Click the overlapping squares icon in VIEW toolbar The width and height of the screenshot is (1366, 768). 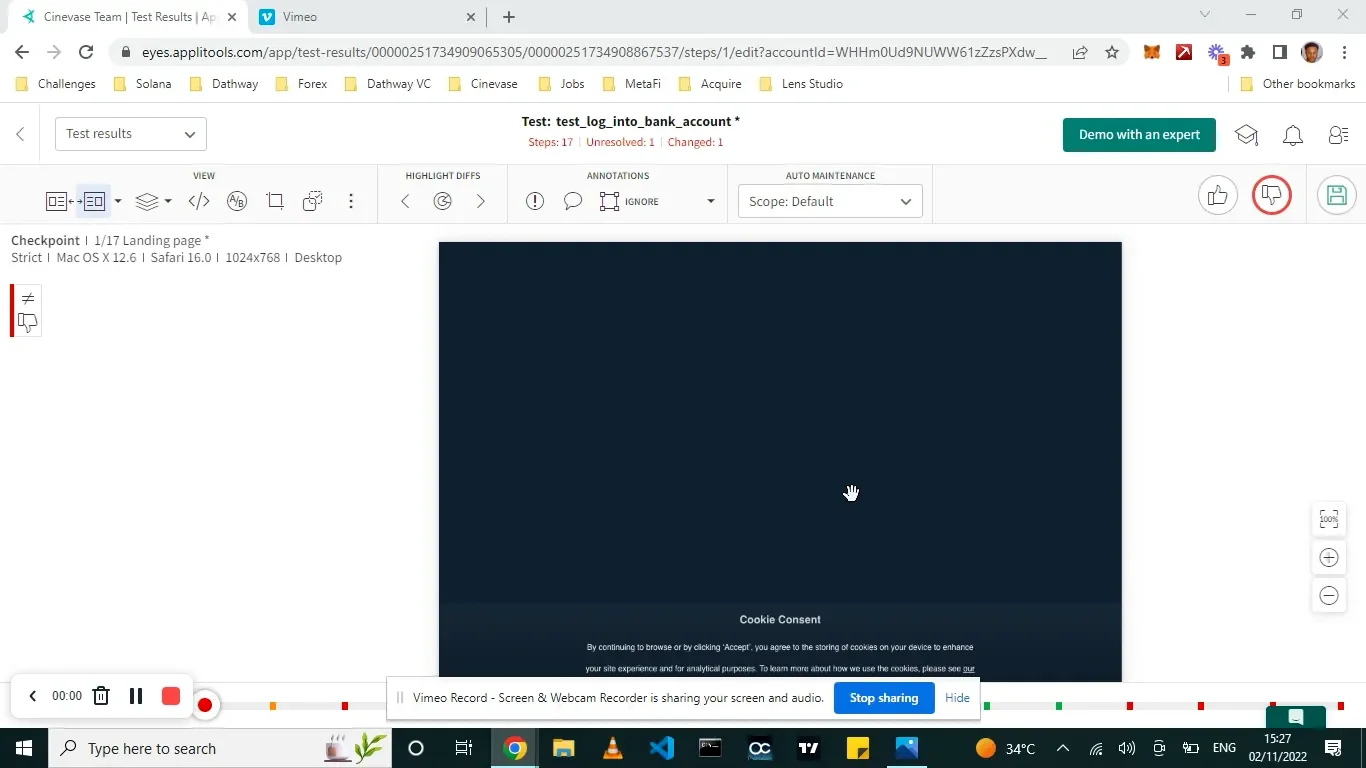313,201
